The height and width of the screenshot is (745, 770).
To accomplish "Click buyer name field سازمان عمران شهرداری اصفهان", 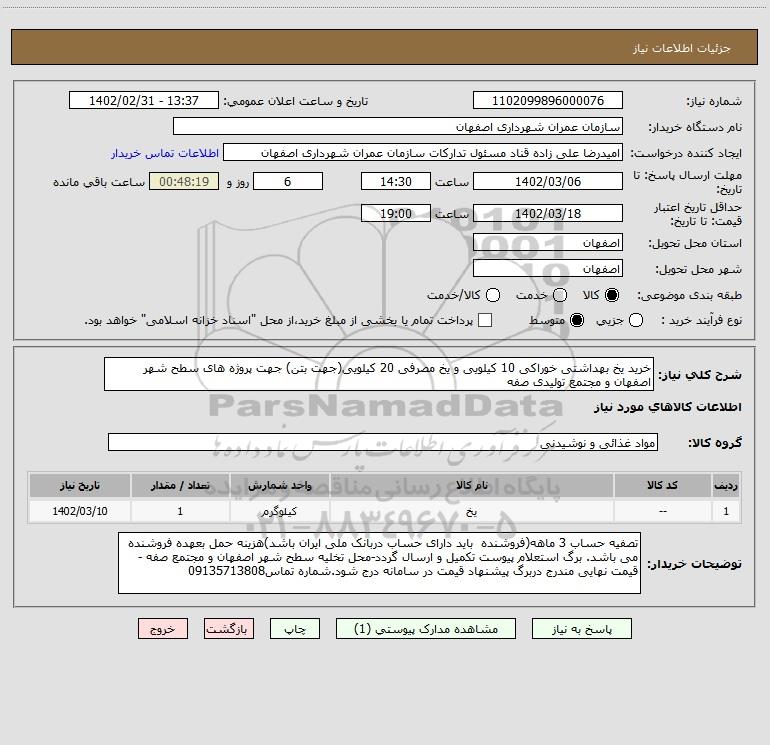I will click(398, 126).
